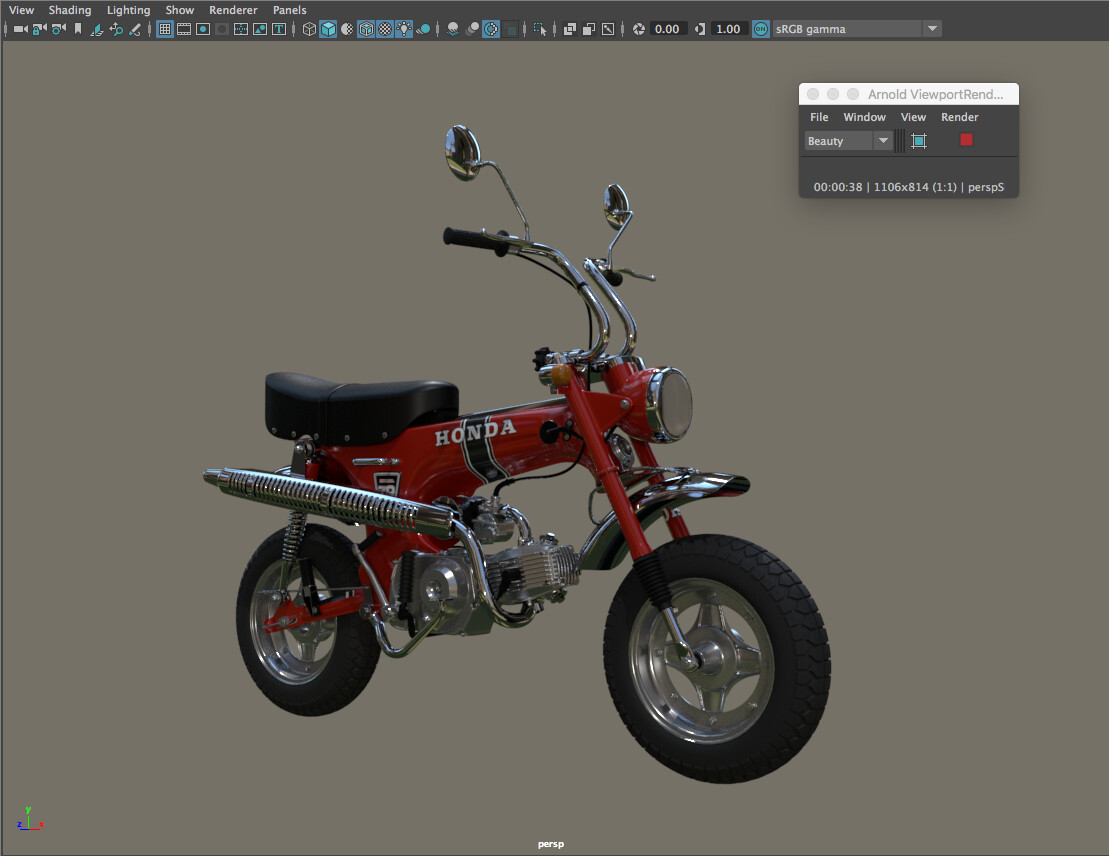Click the Panels menu label
Viewport: 1109px width, 856px height.
click(x=289, y=9)
